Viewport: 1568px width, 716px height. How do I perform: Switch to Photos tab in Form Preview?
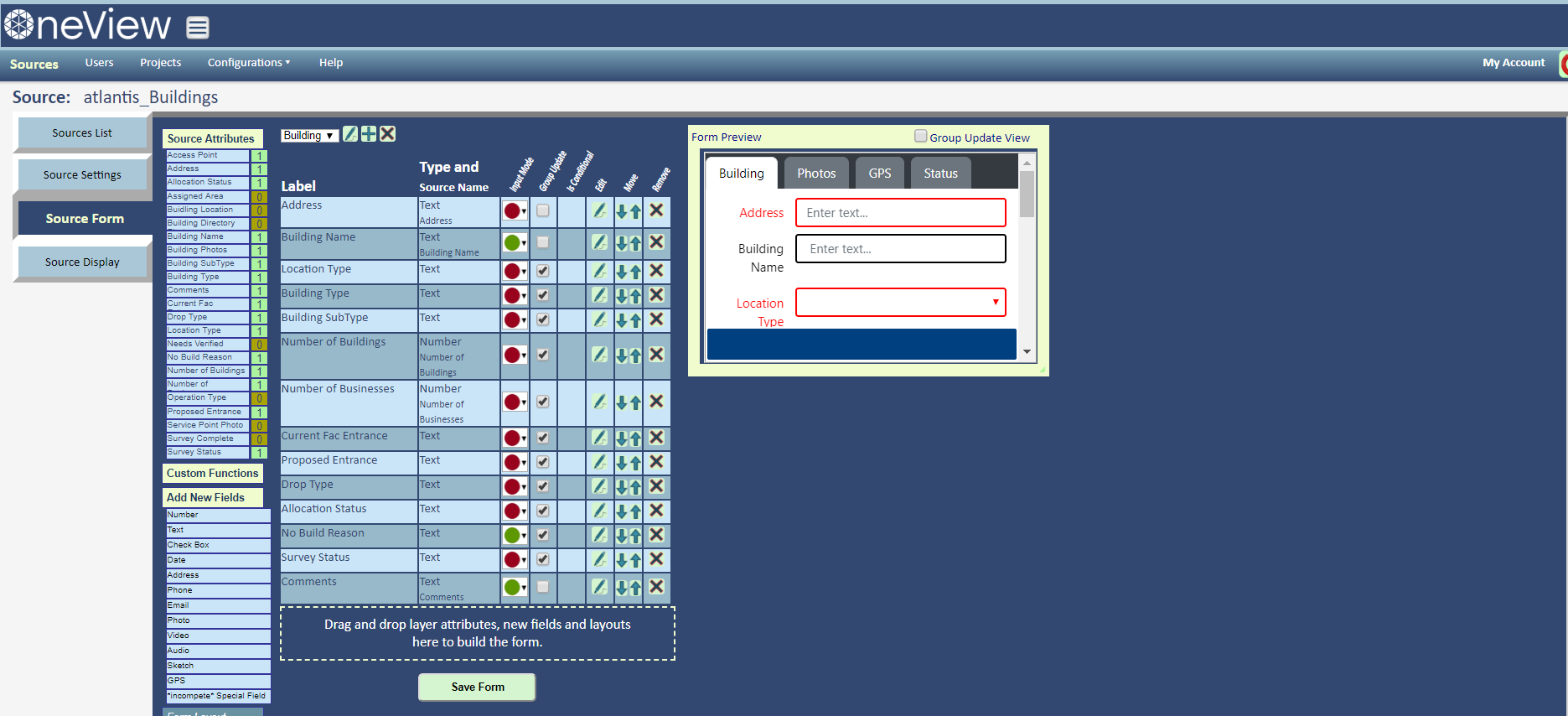point(816,173)
